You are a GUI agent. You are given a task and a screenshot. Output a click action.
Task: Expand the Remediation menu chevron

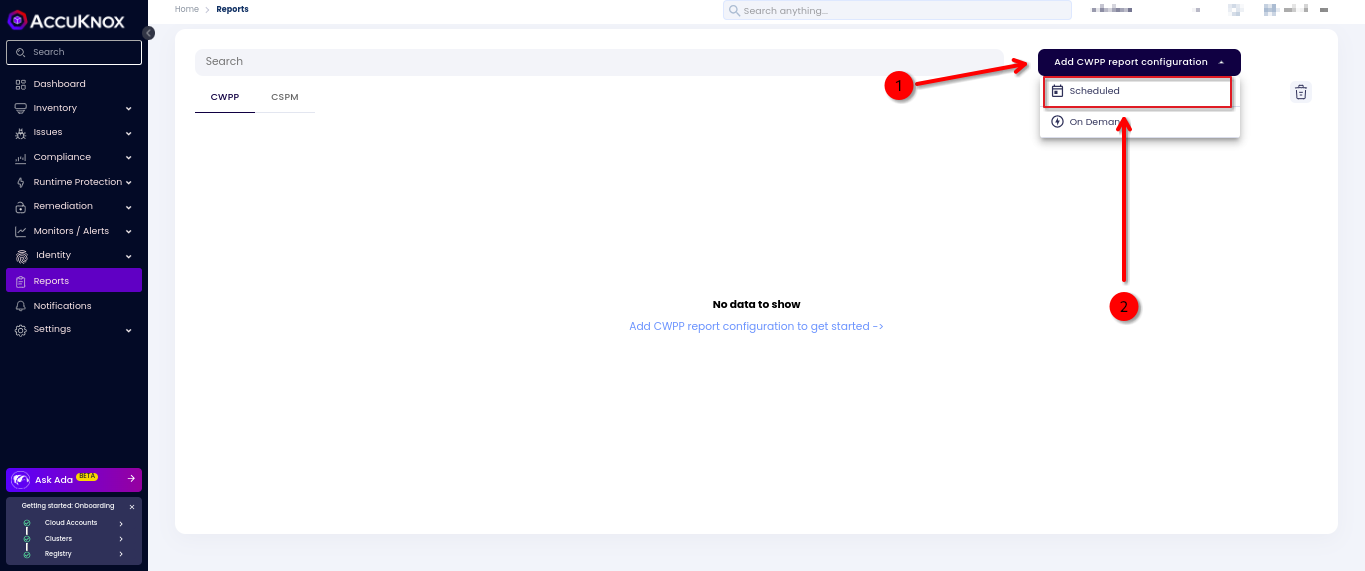point(129,207)
